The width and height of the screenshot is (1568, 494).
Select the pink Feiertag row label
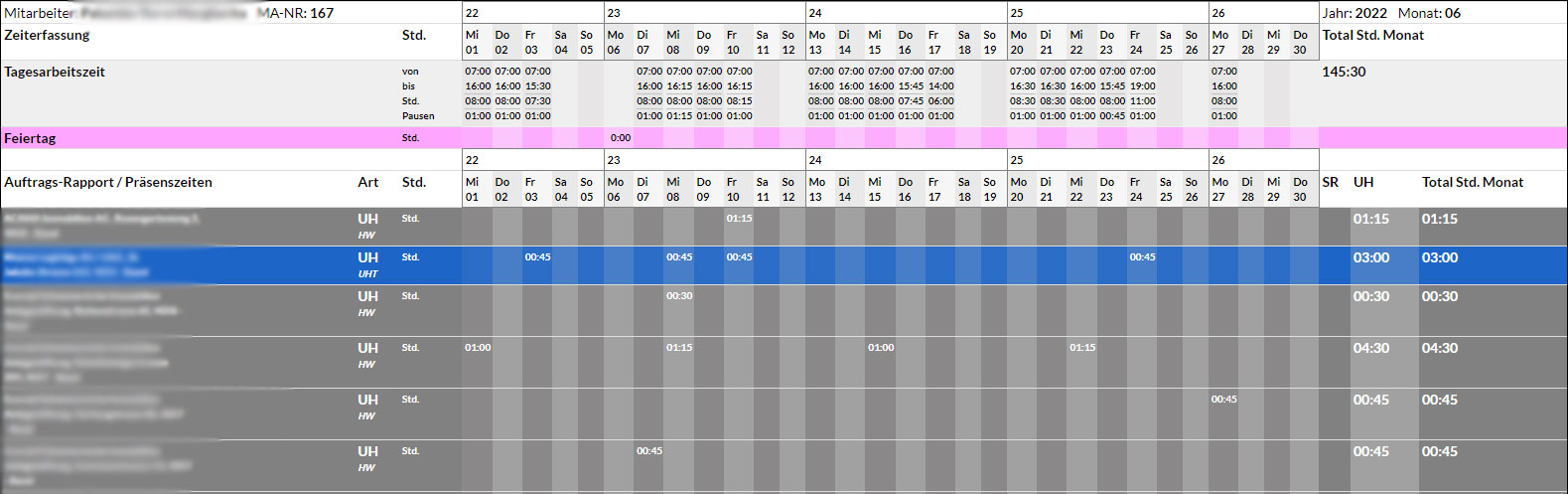tap(30, 138)
